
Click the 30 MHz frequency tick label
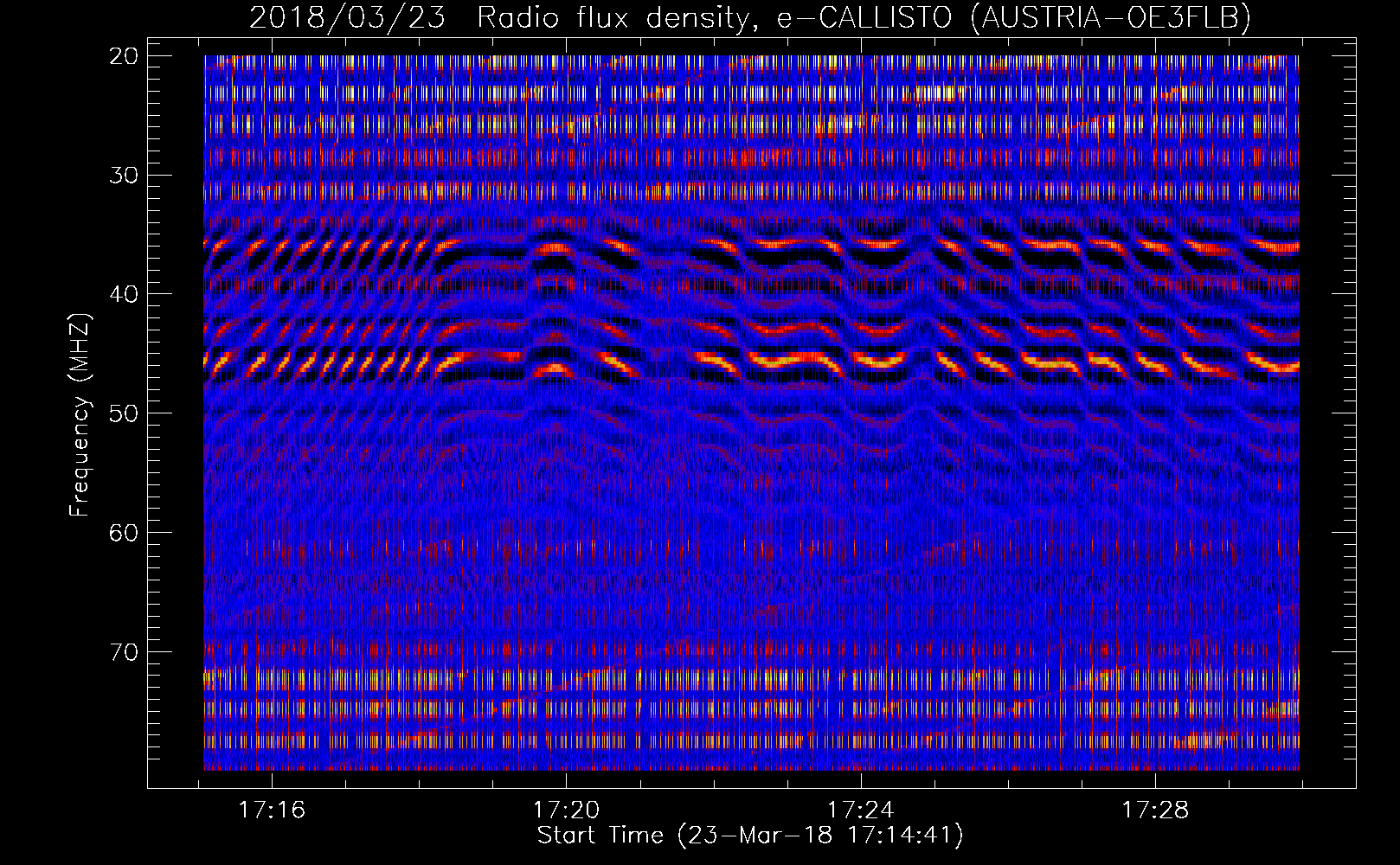pyautogui.click(x=124, y=176)
